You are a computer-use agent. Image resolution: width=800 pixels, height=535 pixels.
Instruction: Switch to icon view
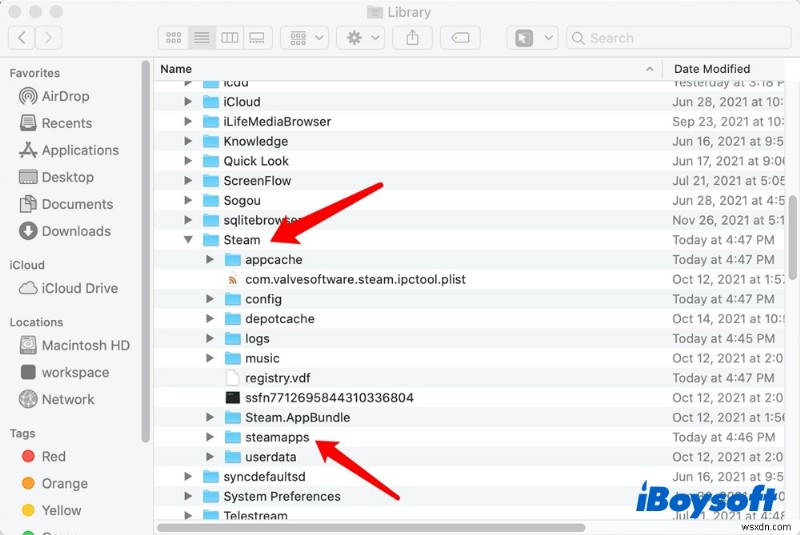tap(173, 38)
